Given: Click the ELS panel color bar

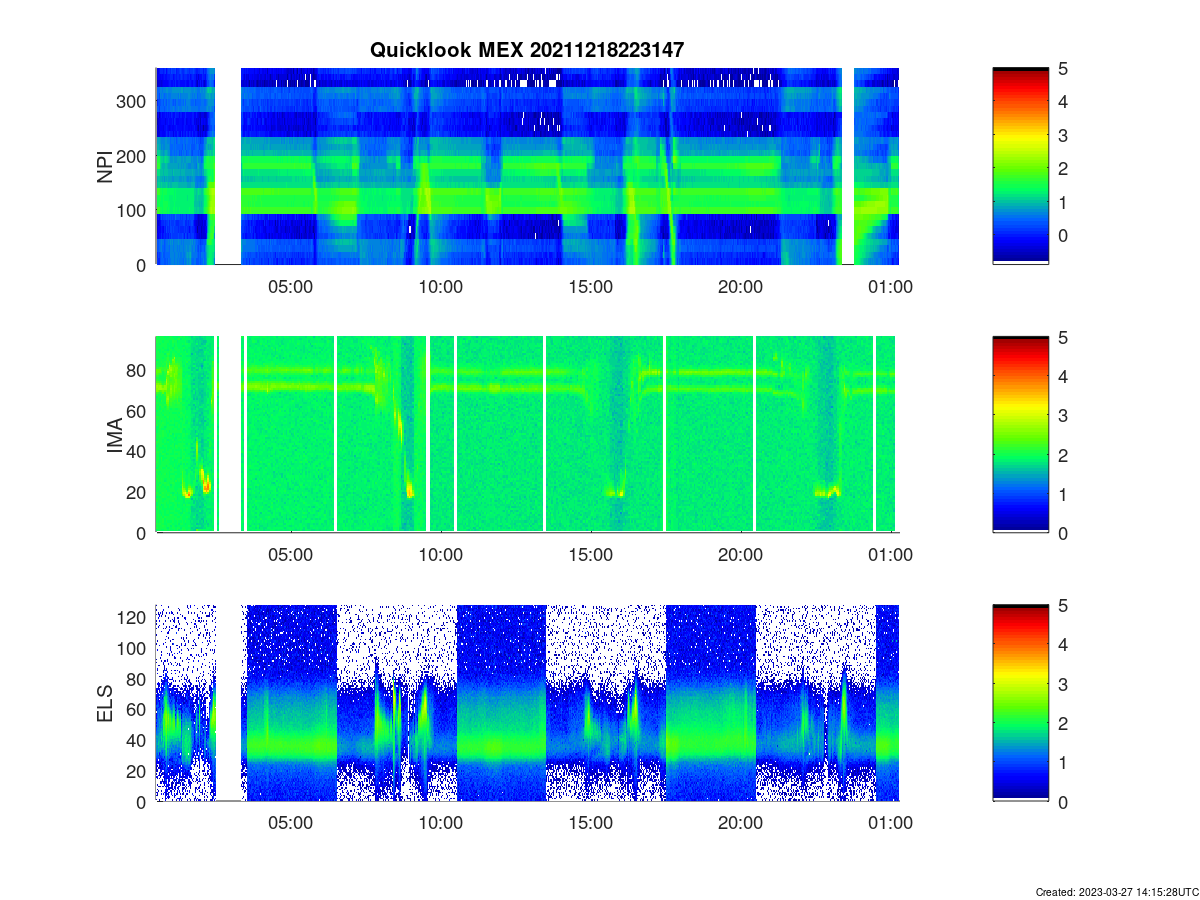Looking at the screenshot, I should [1021, 703].
